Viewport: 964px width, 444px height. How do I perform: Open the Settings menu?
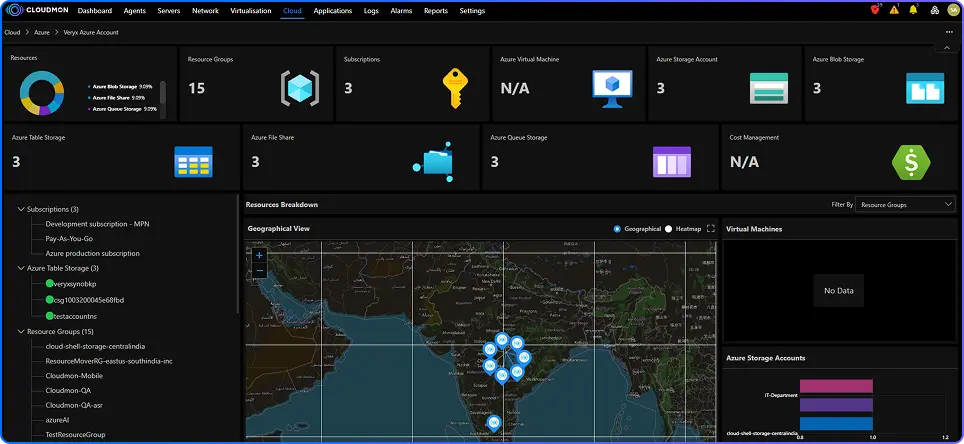tap(472, 10)
